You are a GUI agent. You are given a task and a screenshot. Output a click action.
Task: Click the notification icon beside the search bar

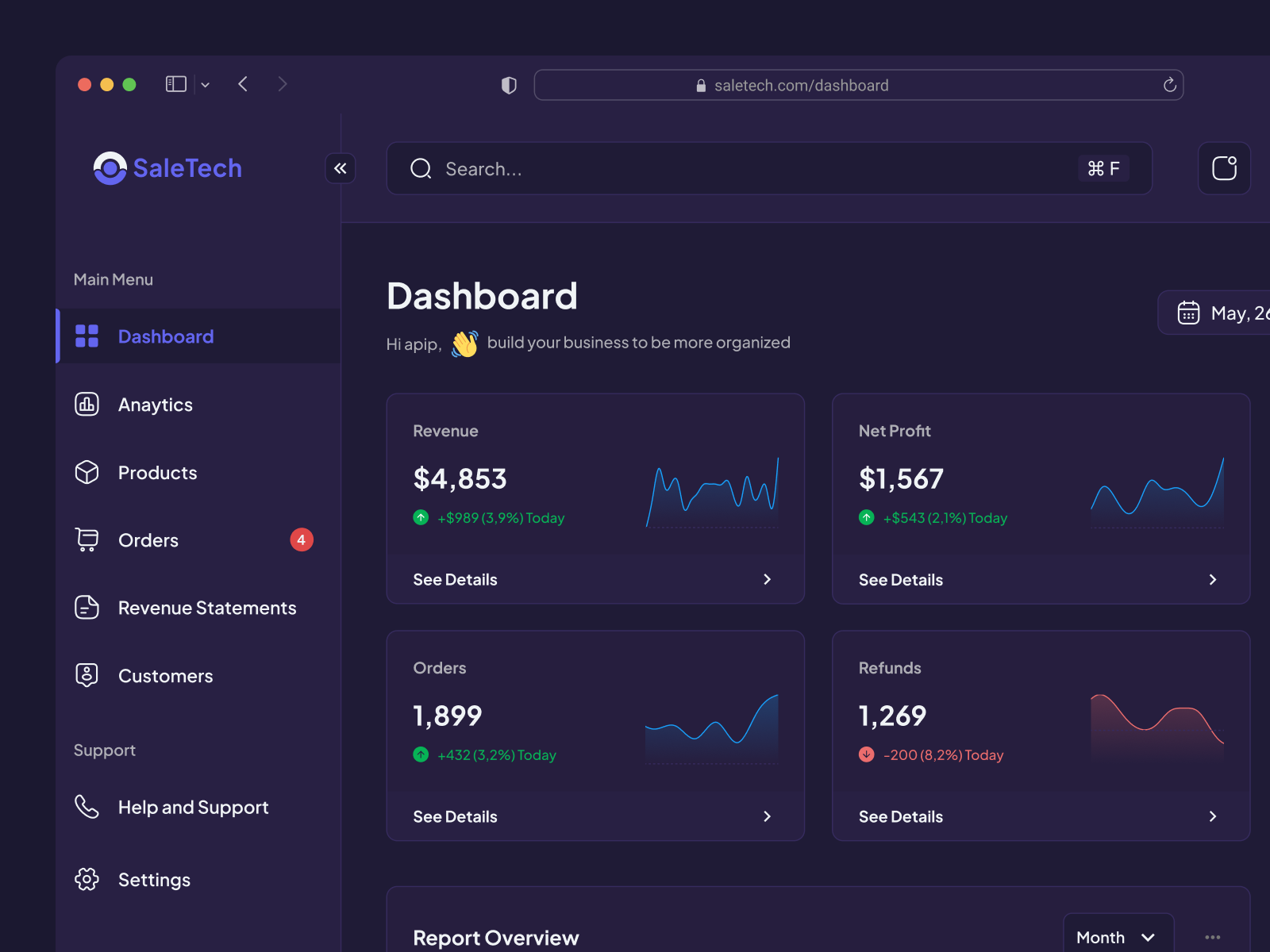(x=1224, y=168)
